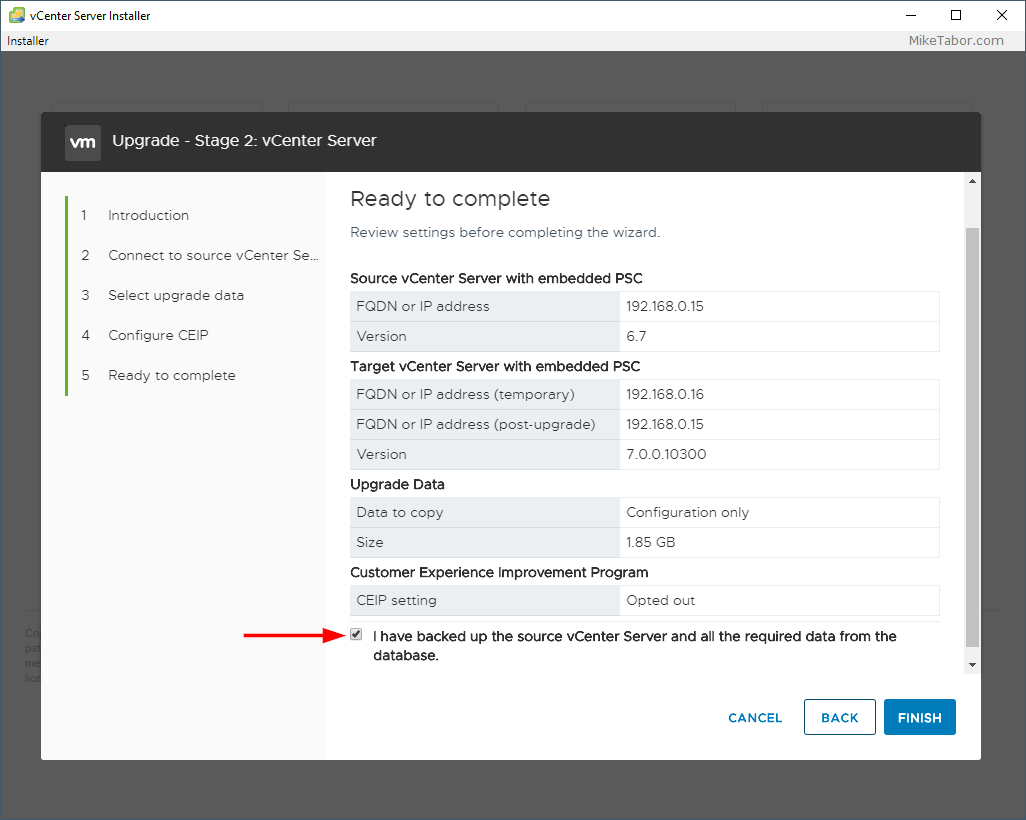Click the FQDN or IP address (temporary) label

465,394
